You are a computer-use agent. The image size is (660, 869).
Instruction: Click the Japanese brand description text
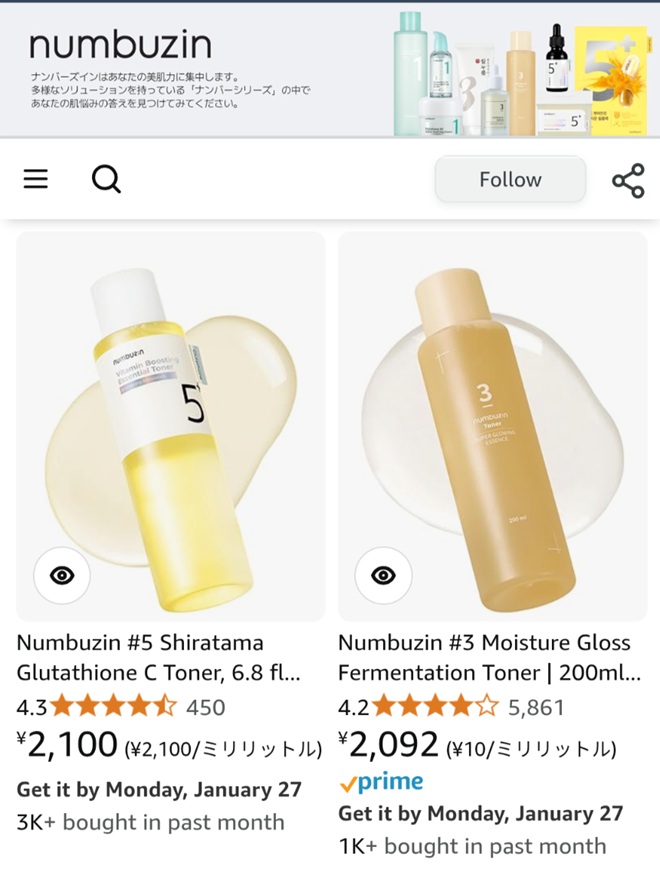point(170,90)
